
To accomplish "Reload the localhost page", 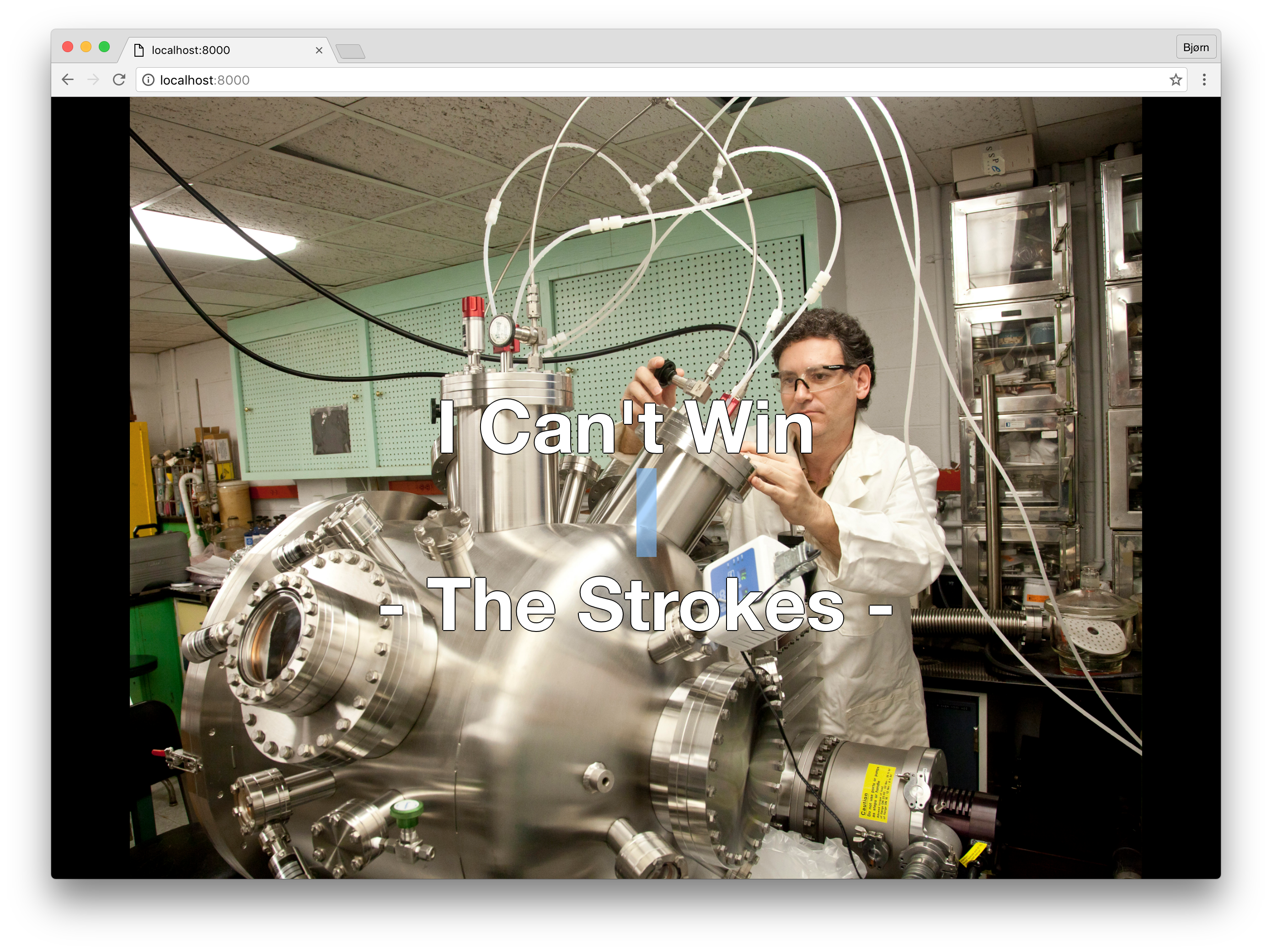I will coord(119,80).
